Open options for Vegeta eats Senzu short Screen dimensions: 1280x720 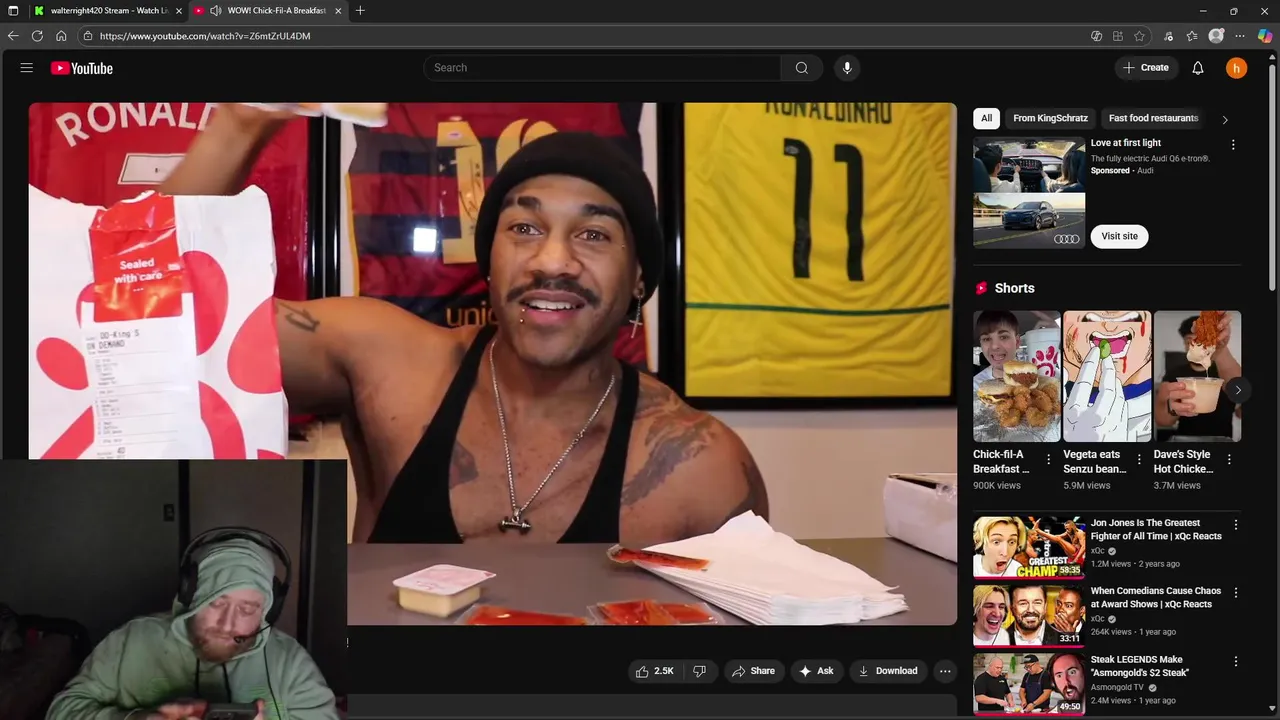coord(1139,460)
